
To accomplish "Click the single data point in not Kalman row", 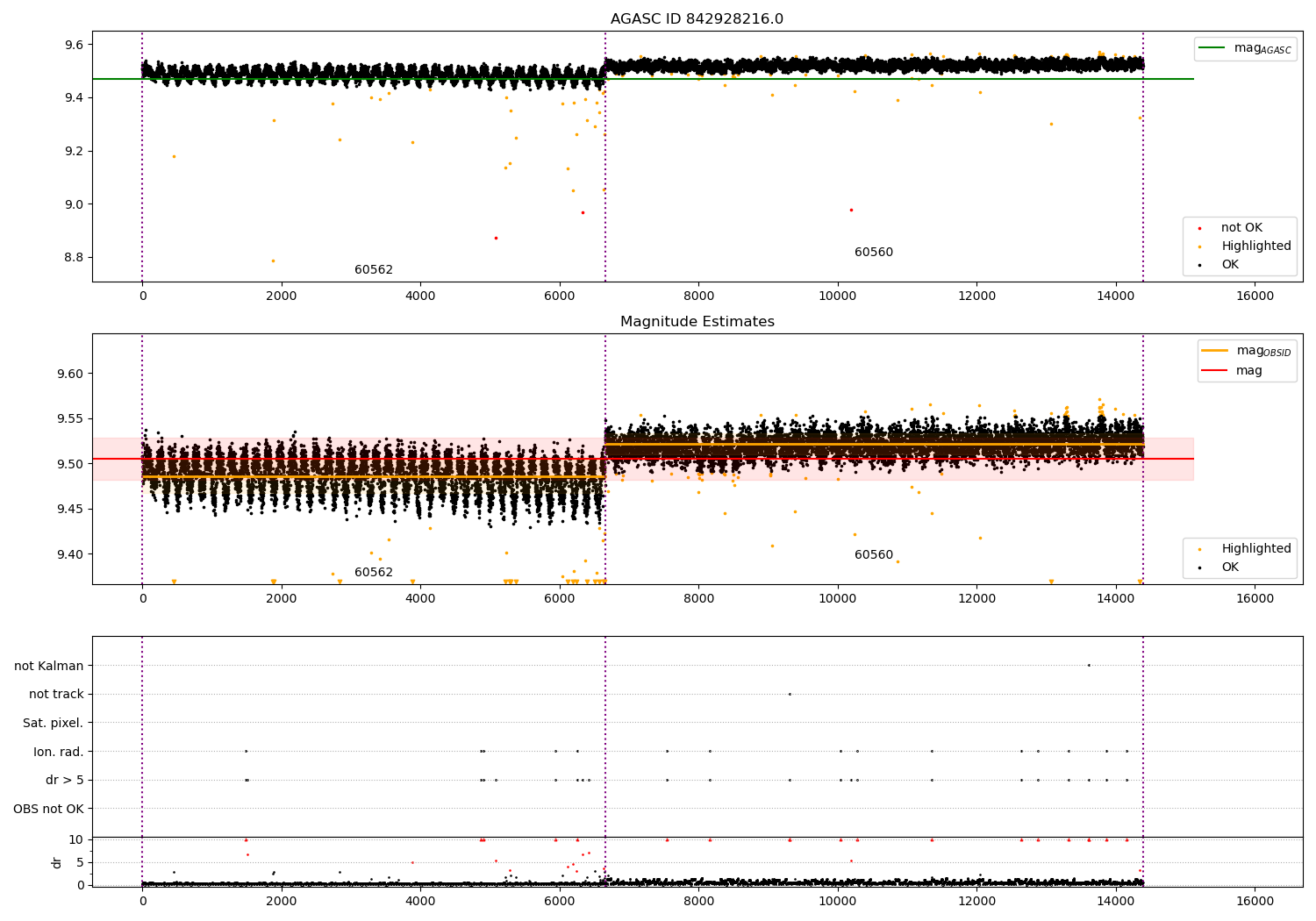I will click(x=1089, y=666).
